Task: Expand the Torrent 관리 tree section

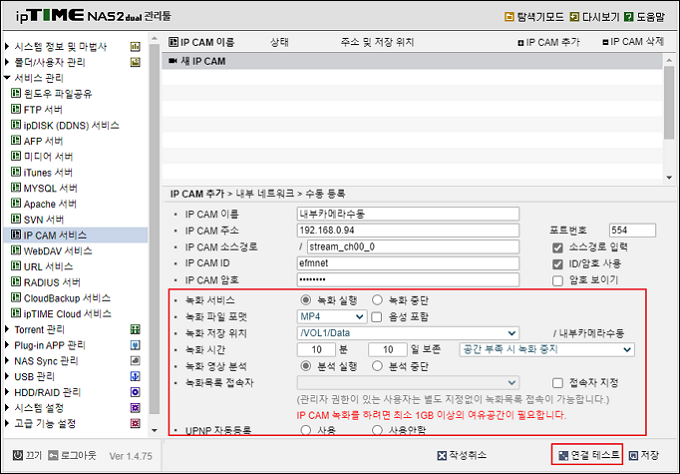Action: [7, 329]
